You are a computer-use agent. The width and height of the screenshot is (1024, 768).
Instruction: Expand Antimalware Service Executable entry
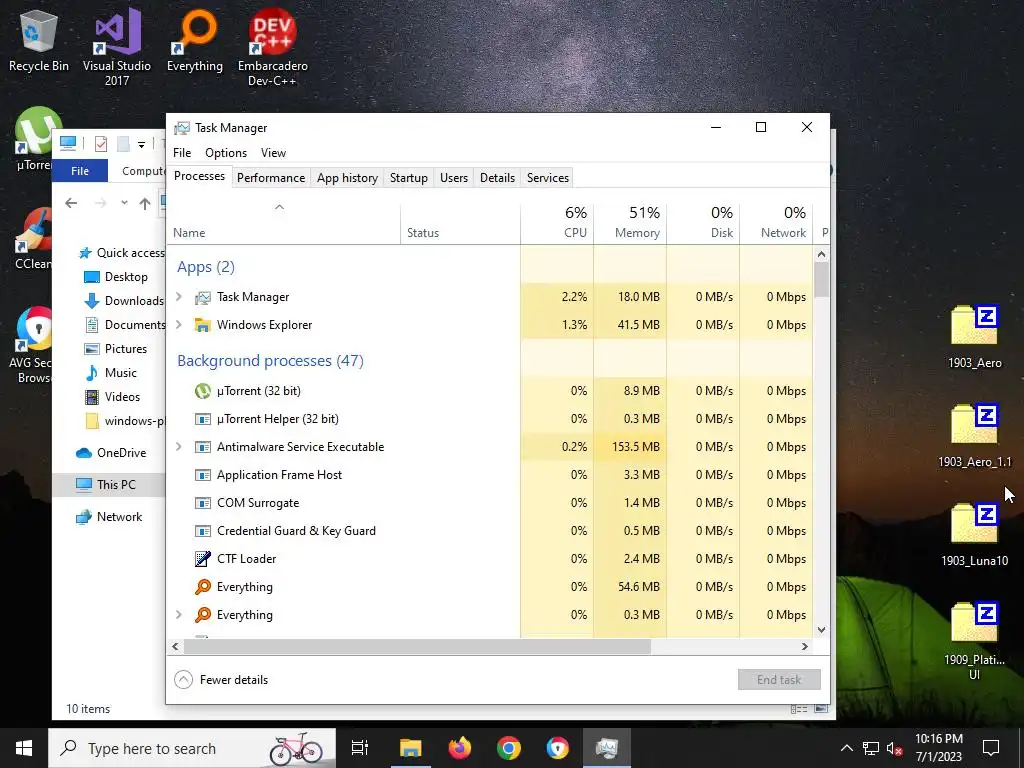pyautogui.click(x=179, y=447)
